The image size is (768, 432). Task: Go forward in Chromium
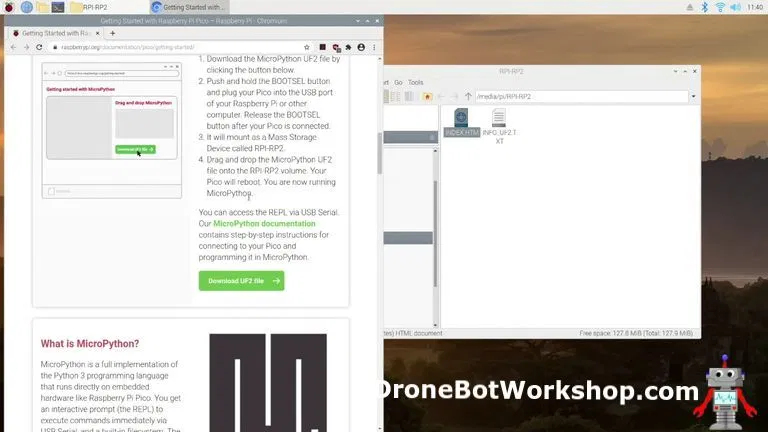coord(26,47)
